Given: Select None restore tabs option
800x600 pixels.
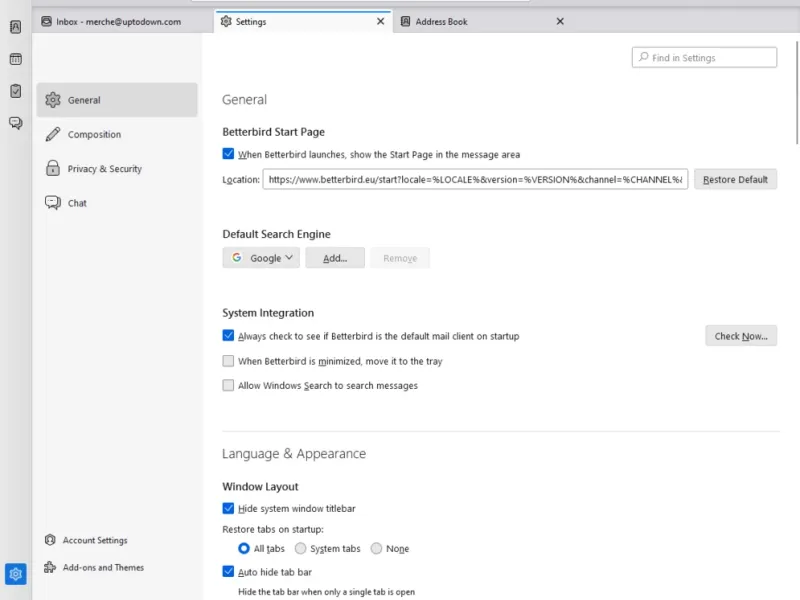Looking at the screenshot, I should 376,548.
